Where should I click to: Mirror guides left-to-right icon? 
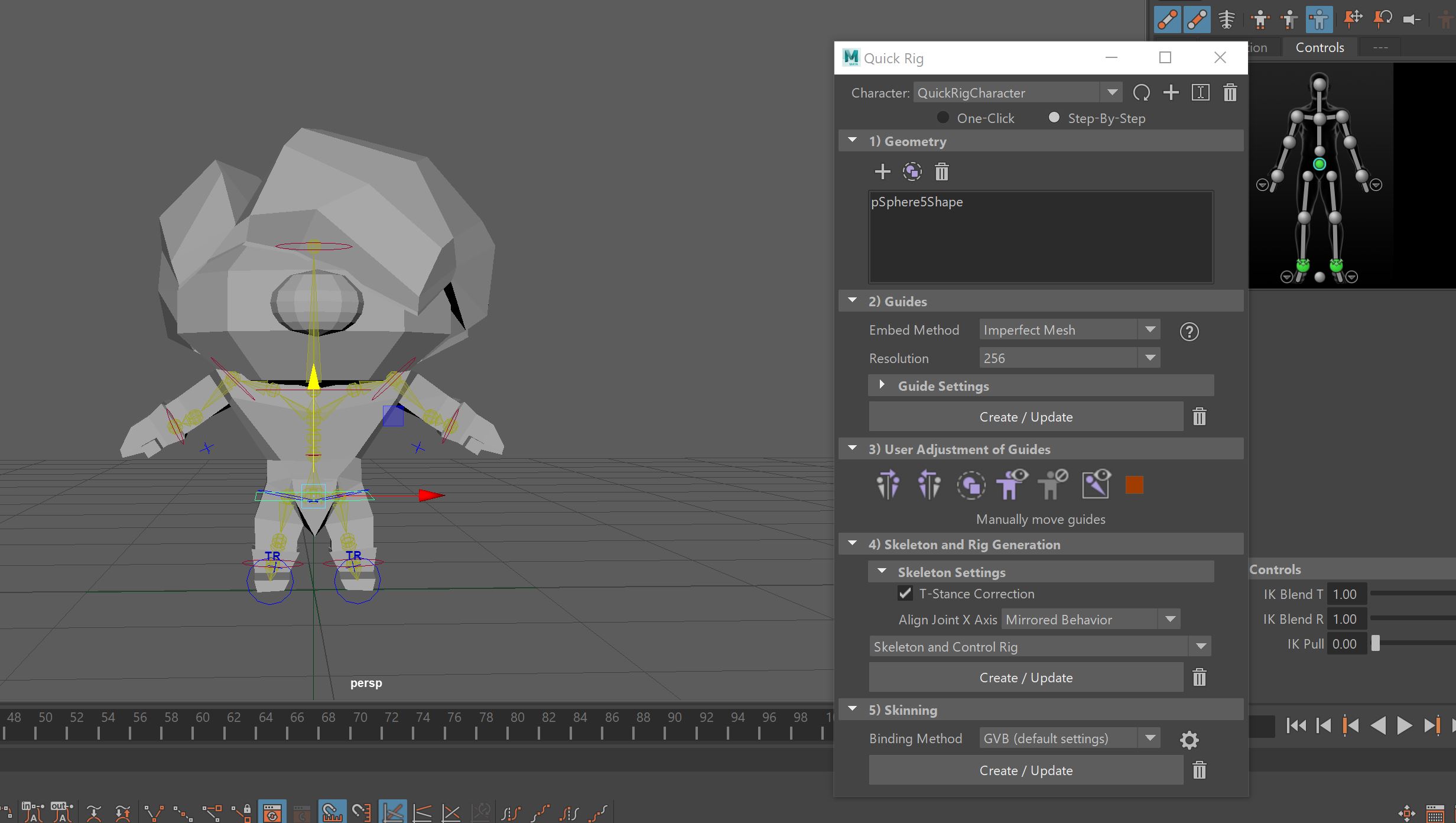(888, 484)
